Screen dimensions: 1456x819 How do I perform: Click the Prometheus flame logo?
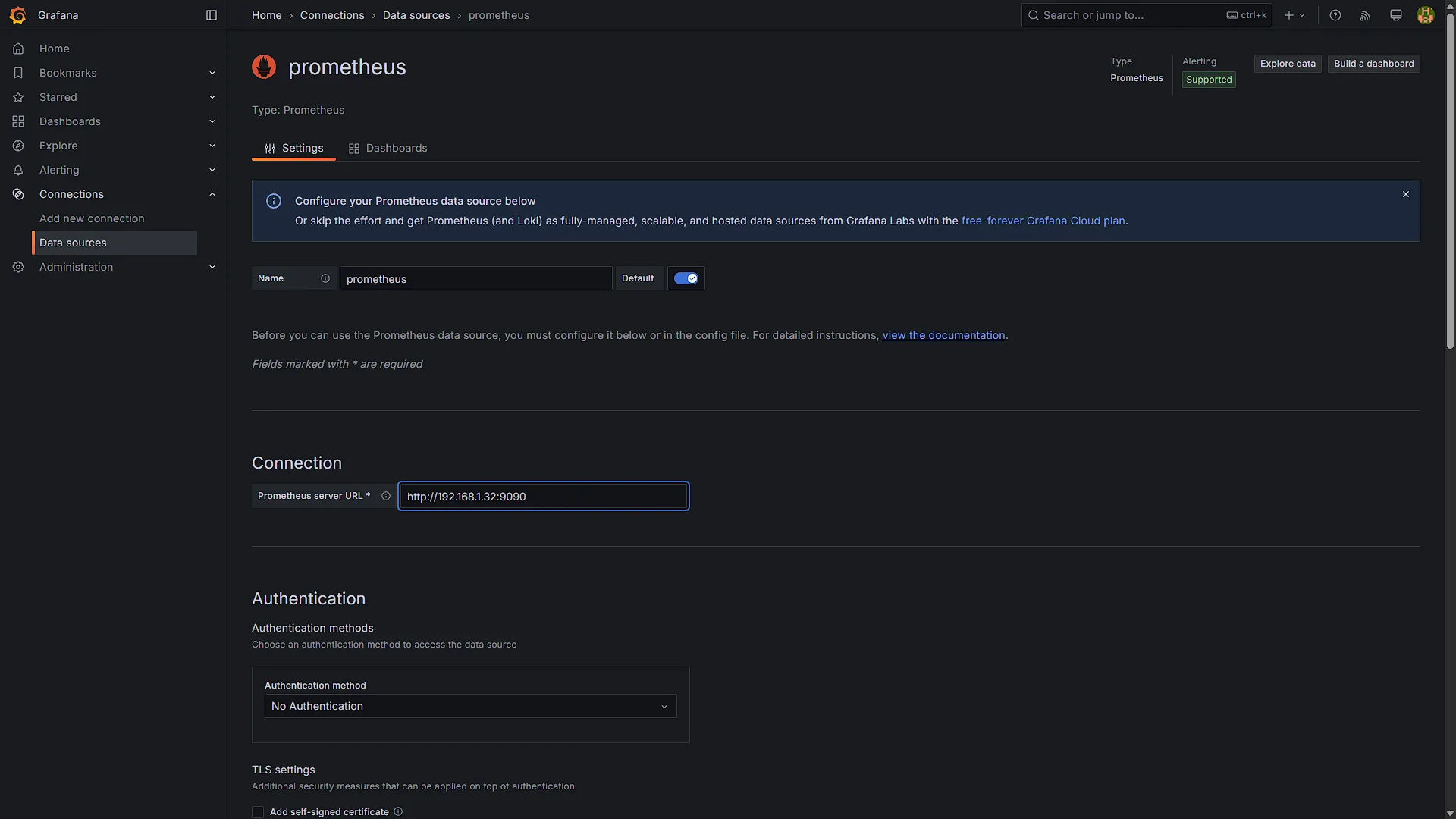coord(264,67)
